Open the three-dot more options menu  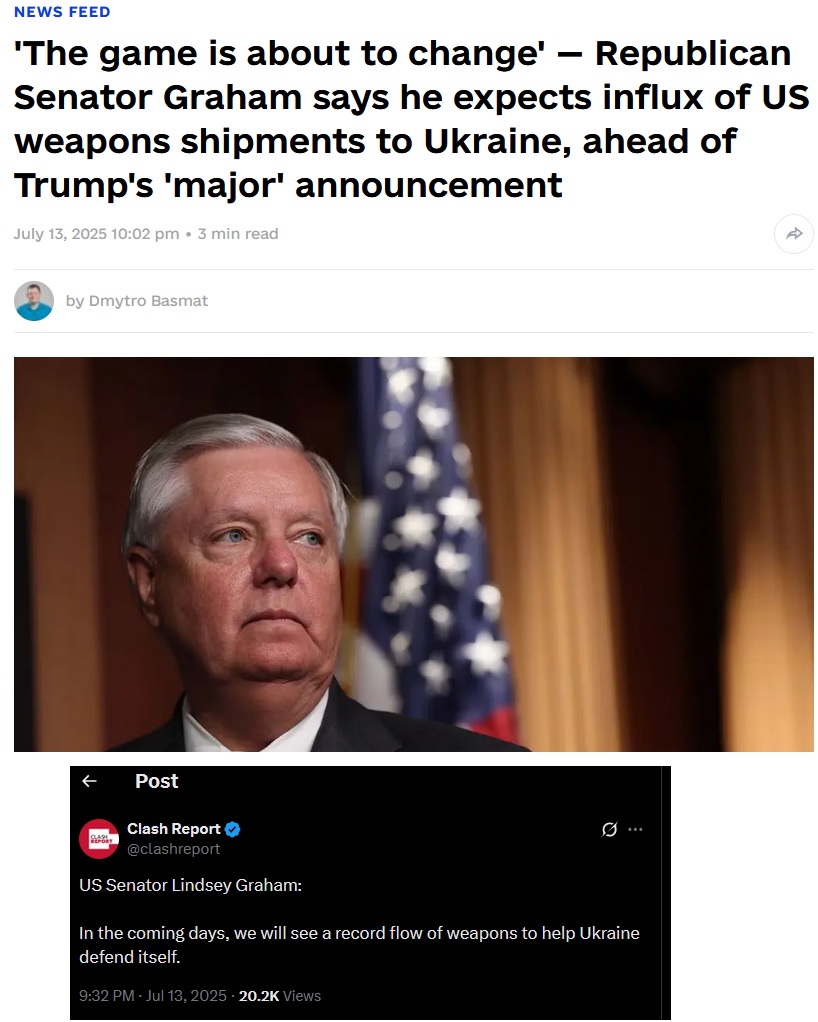(x=635, y=829)
